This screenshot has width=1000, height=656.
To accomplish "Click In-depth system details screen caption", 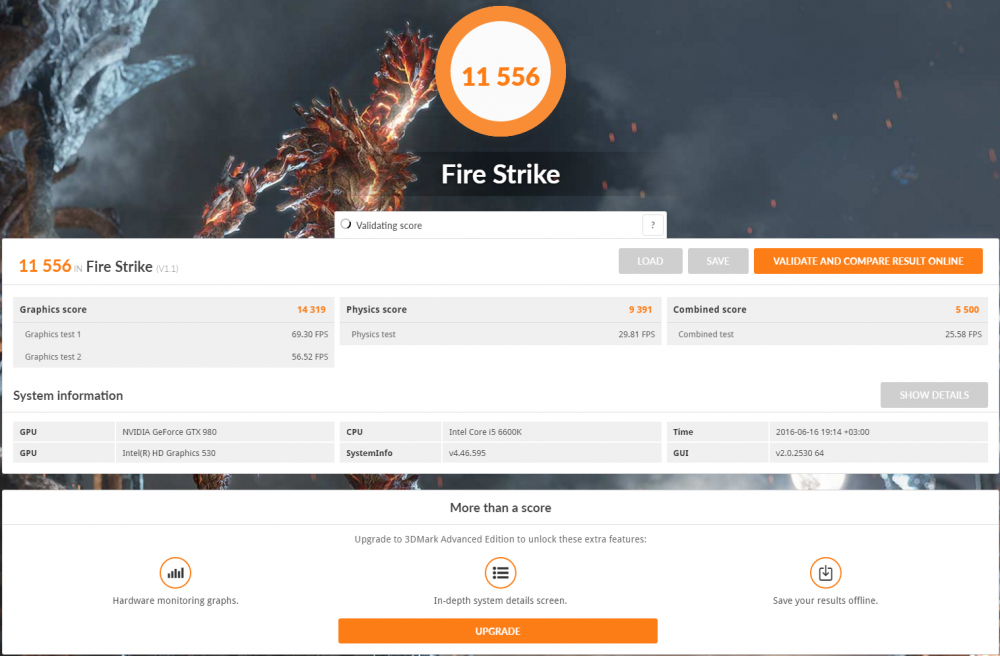I will coord(500,601).
